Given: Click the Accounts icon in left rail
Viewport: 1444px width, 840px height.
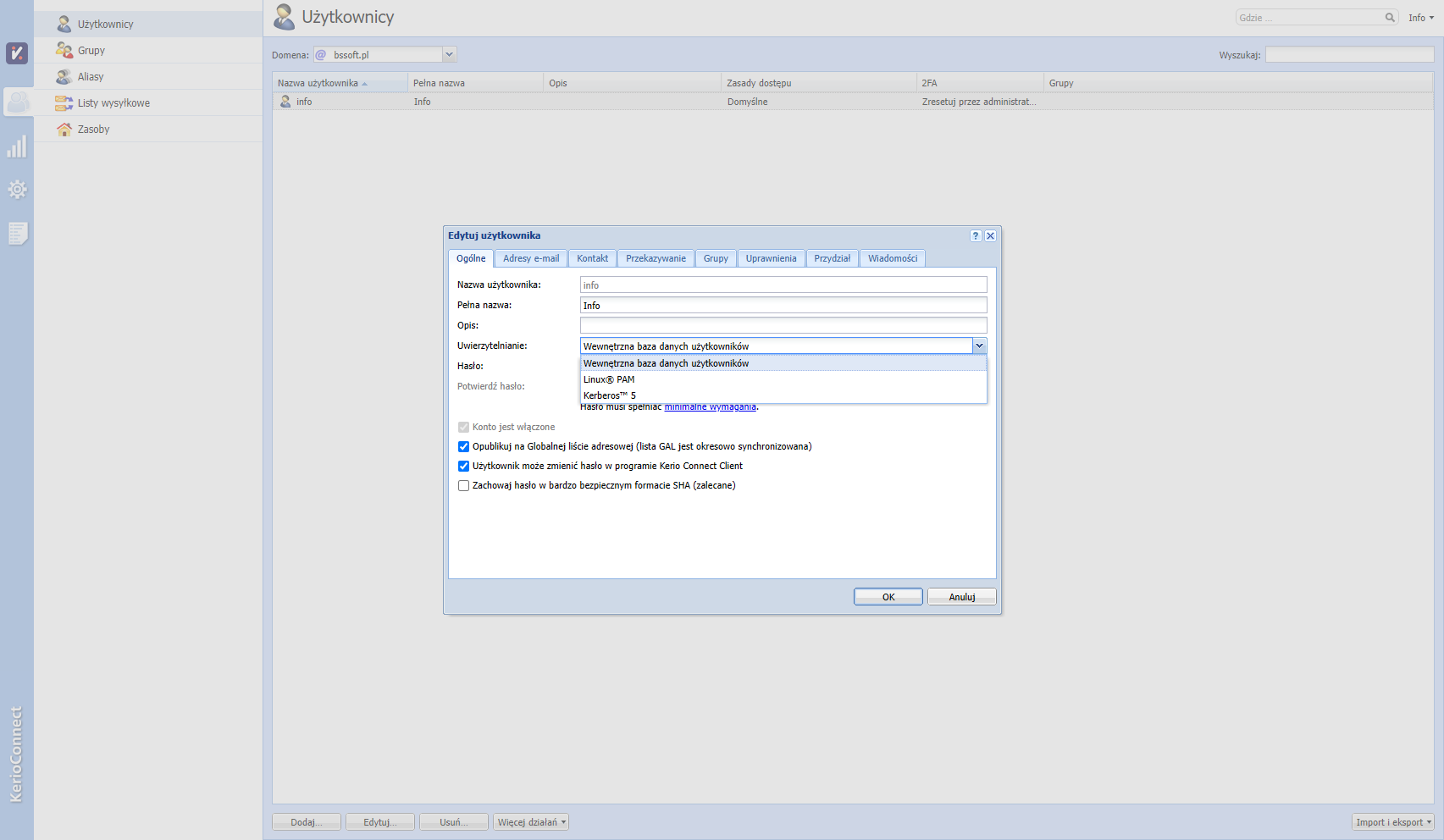Looking at the screenshot, I should pos(17,102).
